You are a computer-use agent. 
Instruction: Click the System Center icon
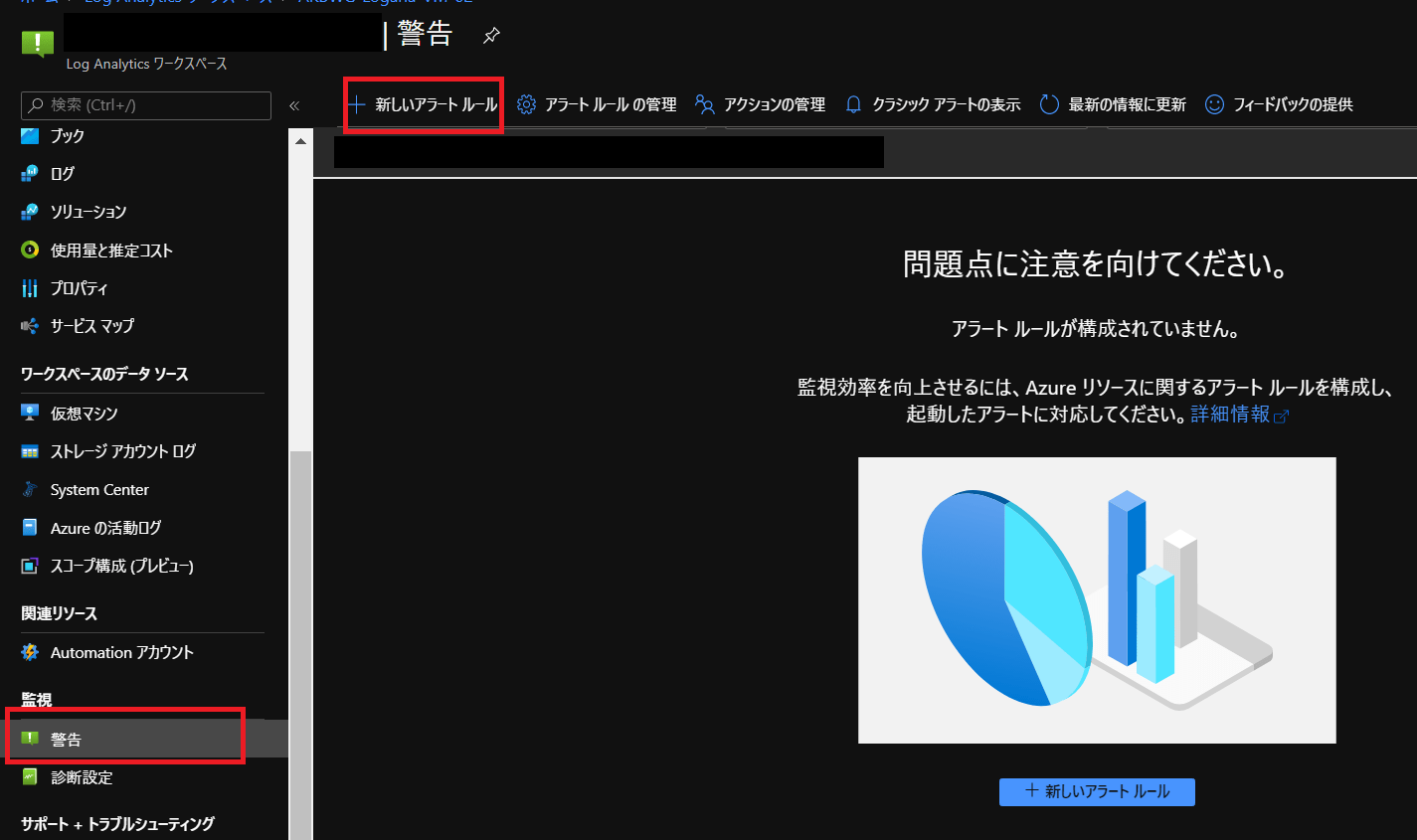(x=30, y=489)
